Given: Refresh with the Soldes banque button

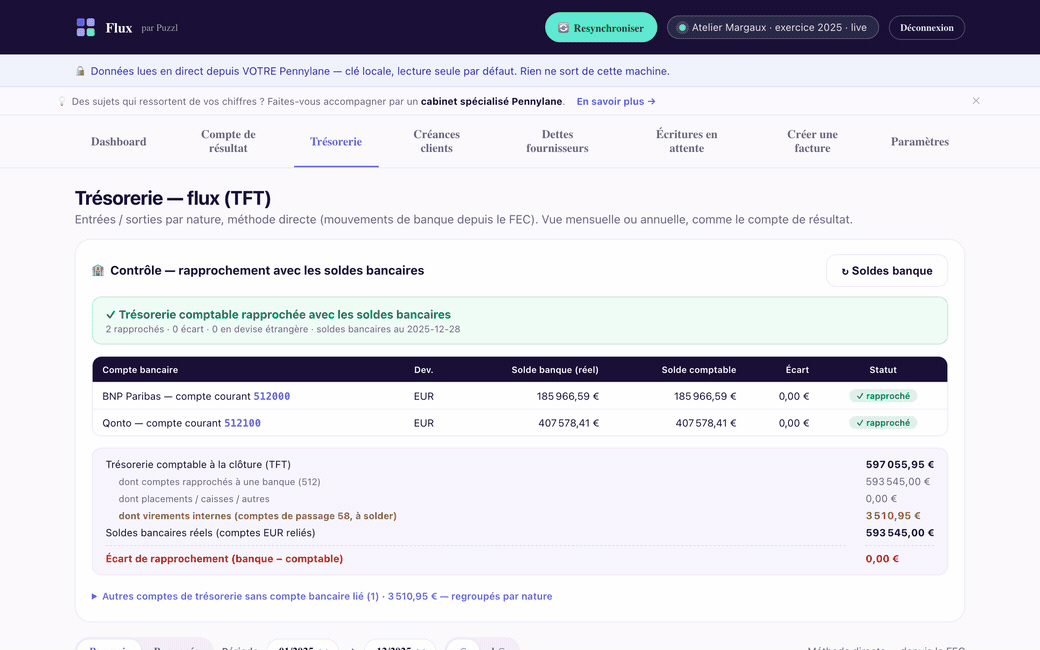Looking at the screenshot, I should [887, 271].
